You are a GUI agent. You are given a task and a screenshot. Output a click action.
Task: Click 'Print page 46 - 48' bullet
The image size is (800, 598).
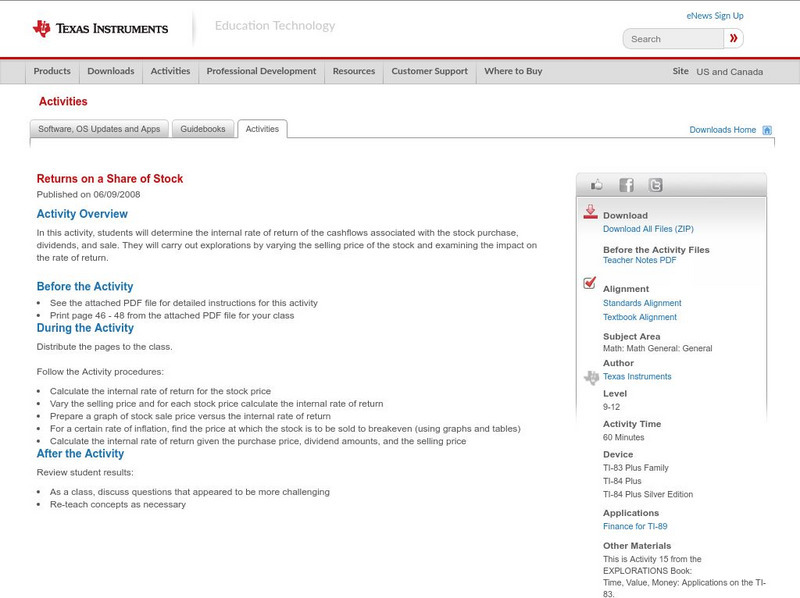click(172, 316)
